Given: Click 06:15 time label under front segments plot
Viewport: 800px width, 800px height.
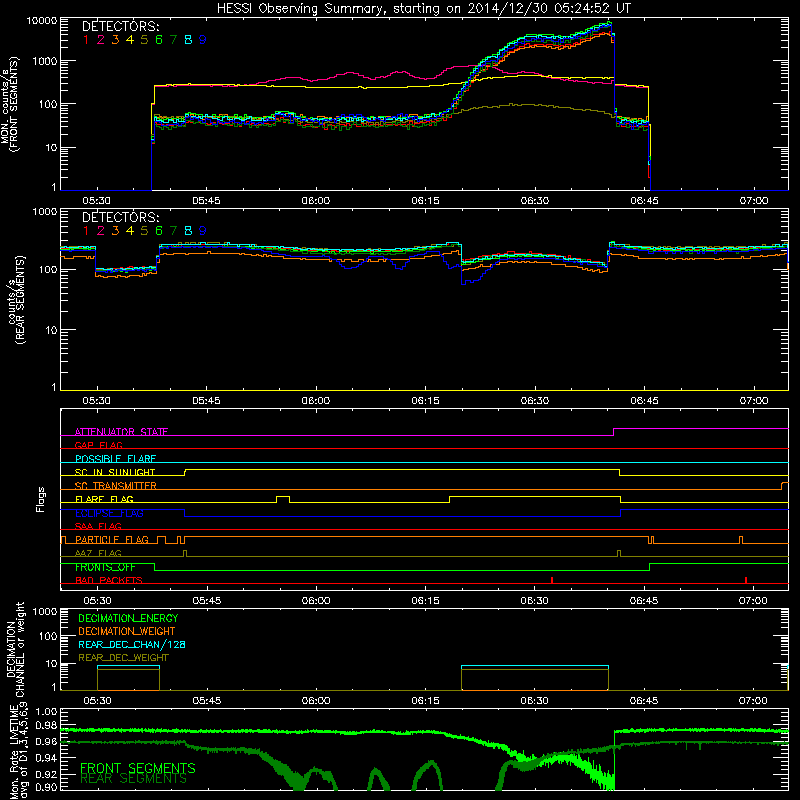Looking at the screenshot, I should click(425, 201).
